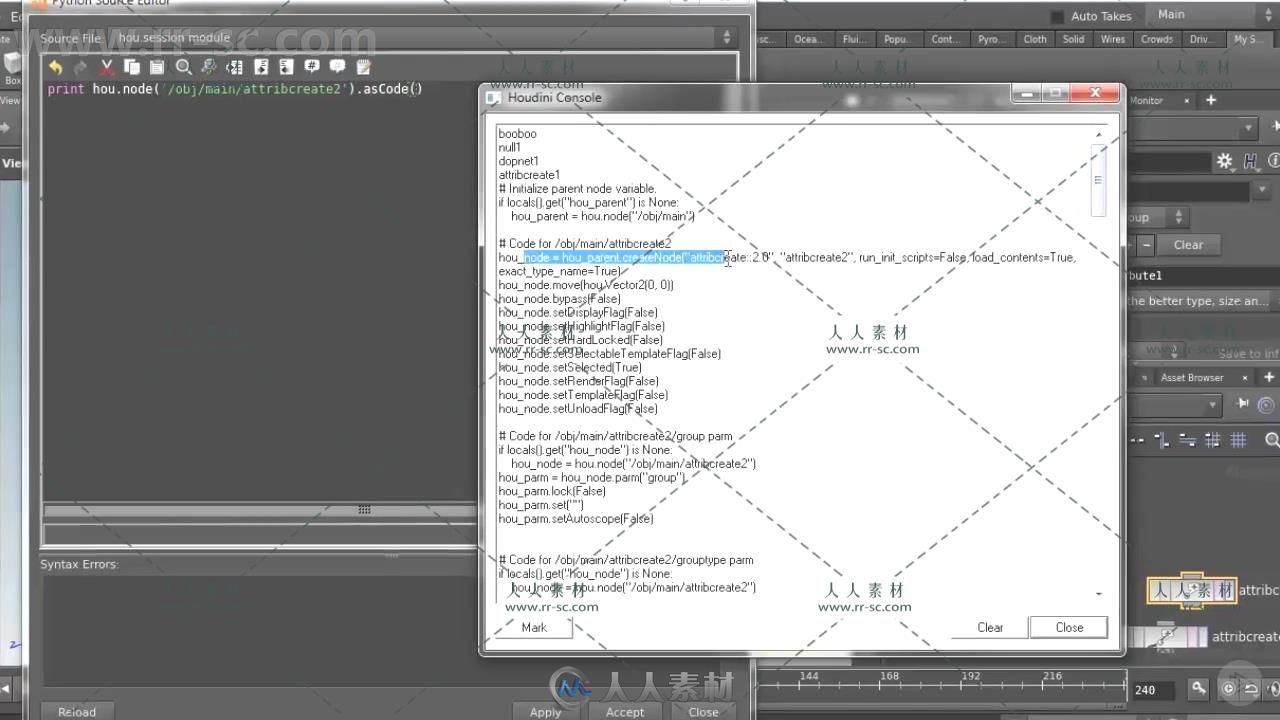Select the Wires shelf tab
Screen dimensions: 1280x720
point(1113,39)
